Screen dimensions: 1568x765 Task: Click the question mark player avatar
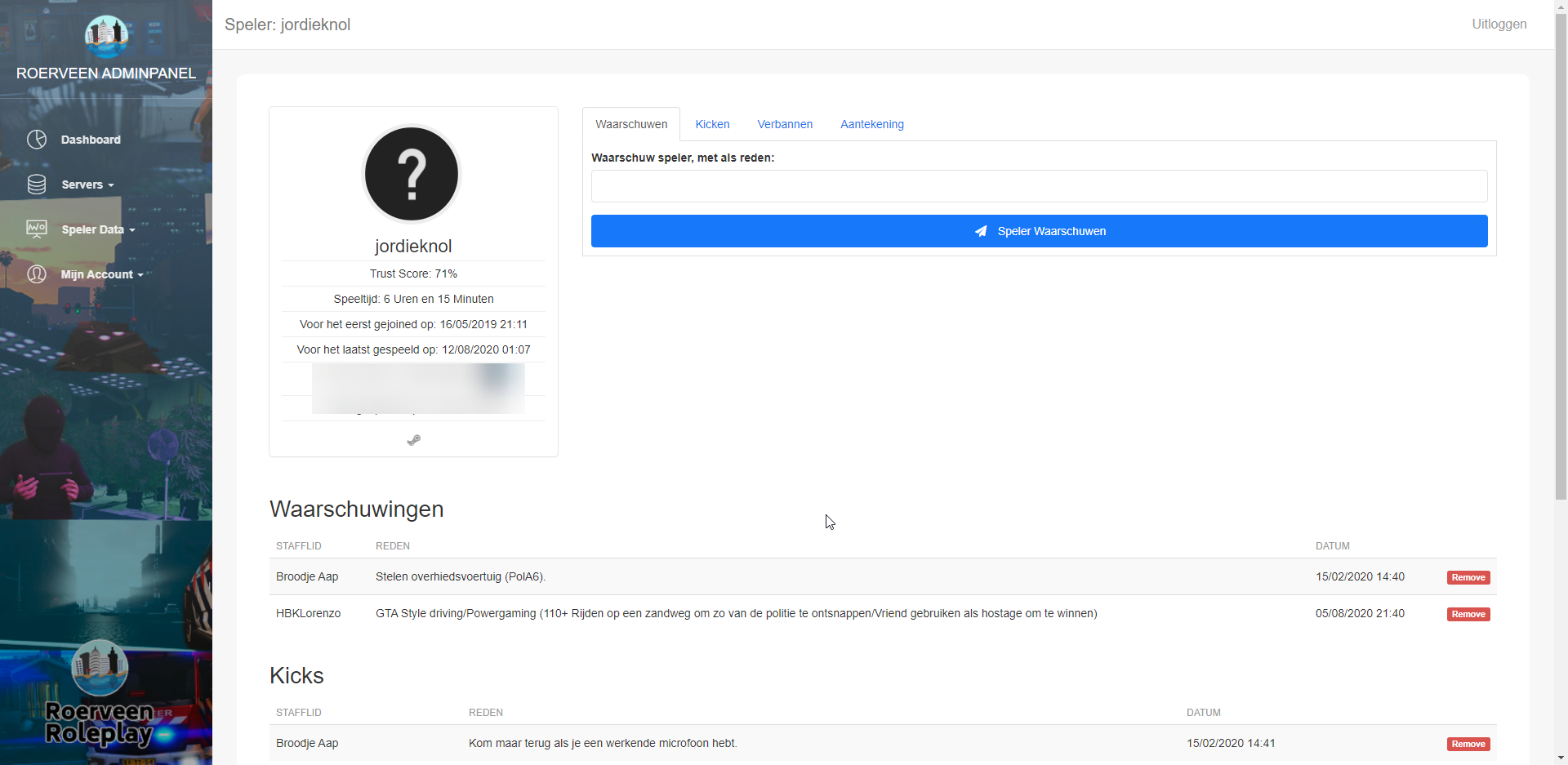pos(412,174)
